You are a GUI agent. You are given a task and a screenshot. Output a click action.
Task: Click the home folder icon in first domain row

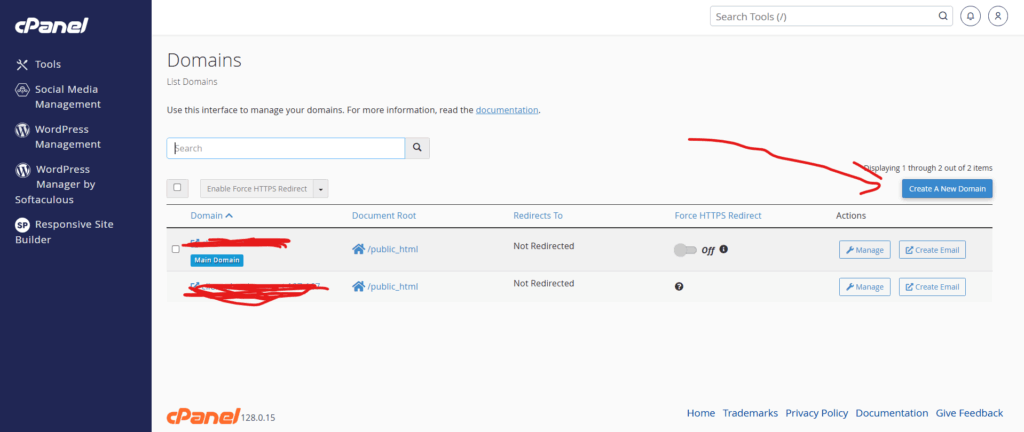[358, 249]
